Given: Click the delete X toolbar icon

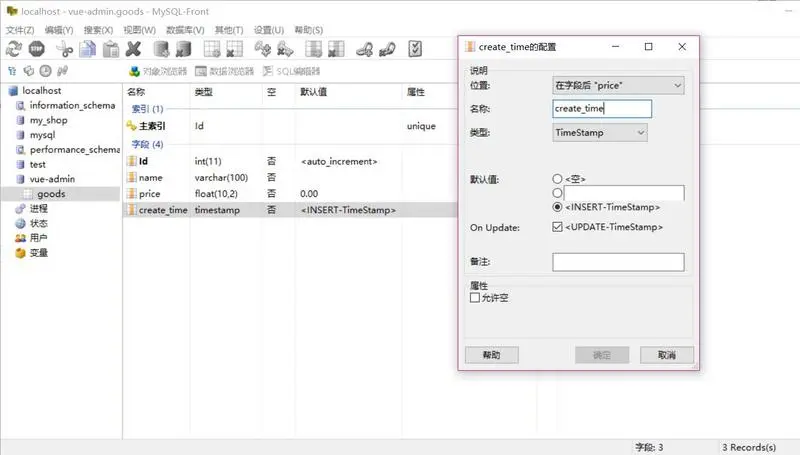Looking at the screenshot, I should (133, 49).
